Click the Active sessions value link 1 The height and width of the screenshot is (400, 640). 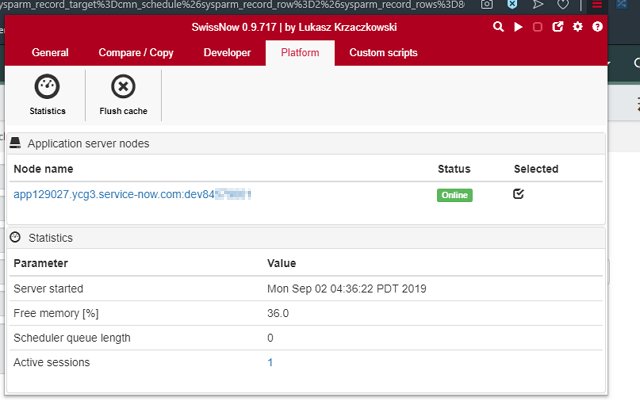coord(270,362)
